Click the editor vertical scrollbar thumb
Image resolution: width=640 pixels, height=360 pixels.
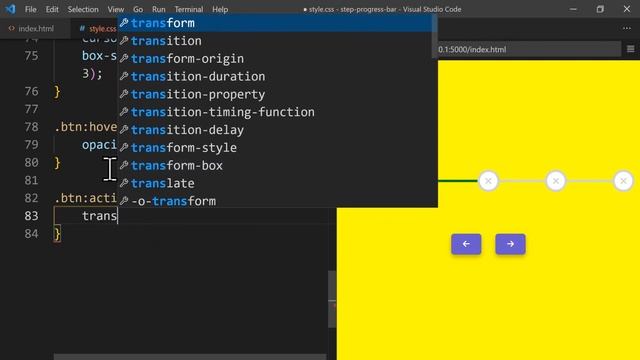click(332, 299)
